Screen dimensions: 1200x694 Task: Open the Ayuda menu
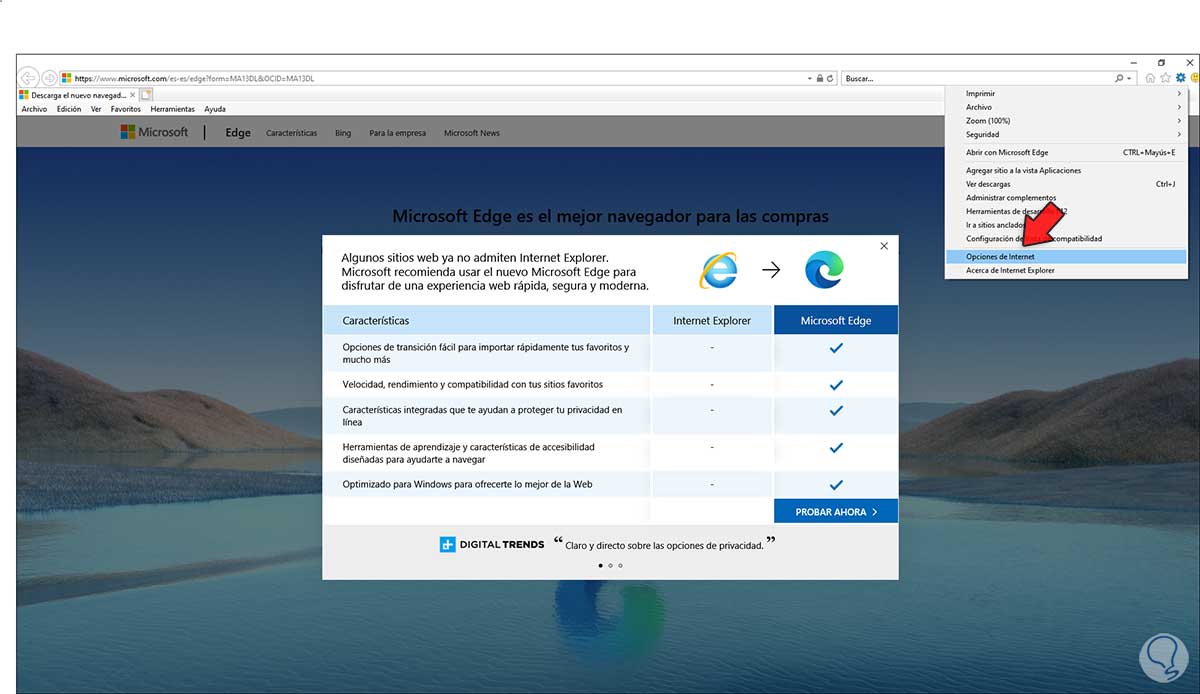(x=215, y=109)
